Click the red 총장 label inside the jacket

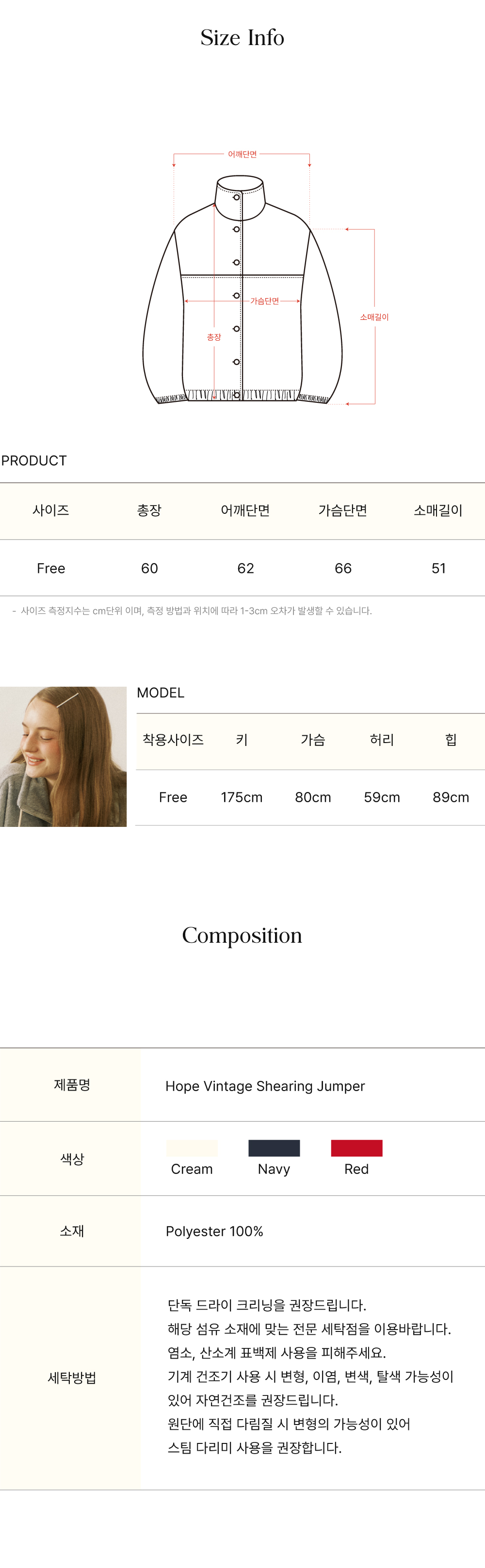[214, 337]
